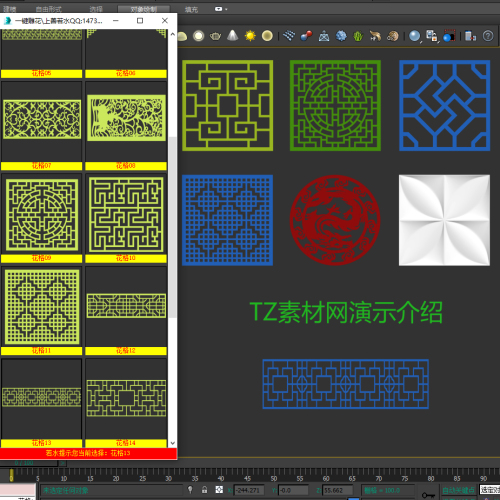Click the yellow 花格09 label bar
500x500 pixels.
coord(42,258)
